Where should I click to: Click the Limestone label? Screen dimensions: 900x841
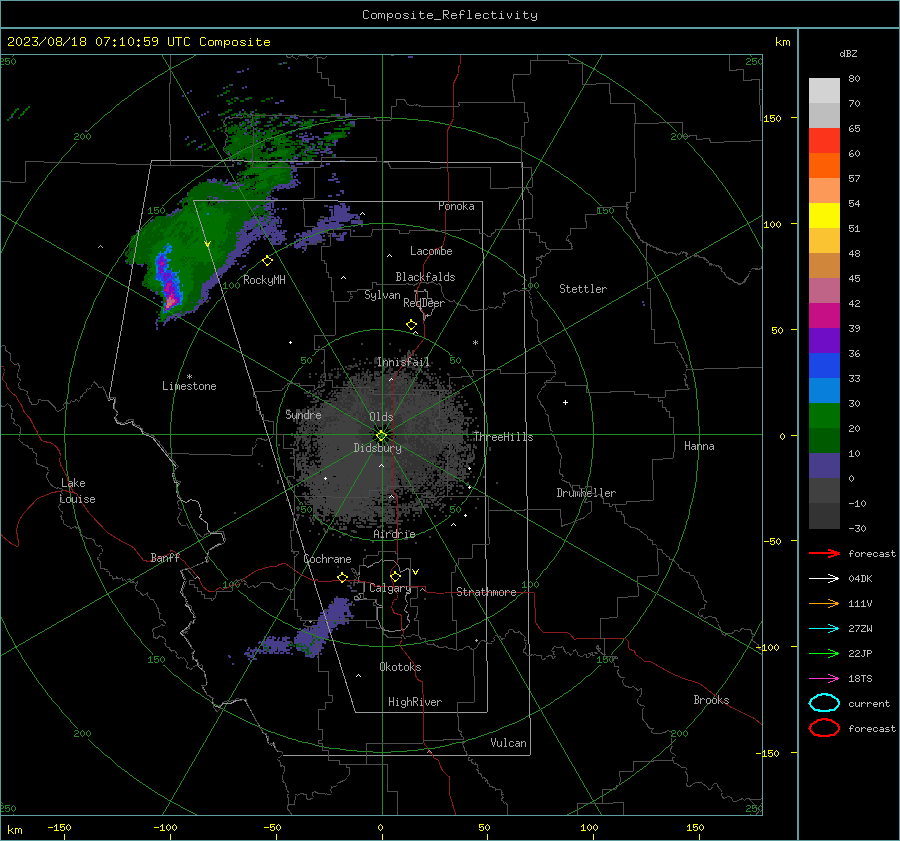[189, 386]
